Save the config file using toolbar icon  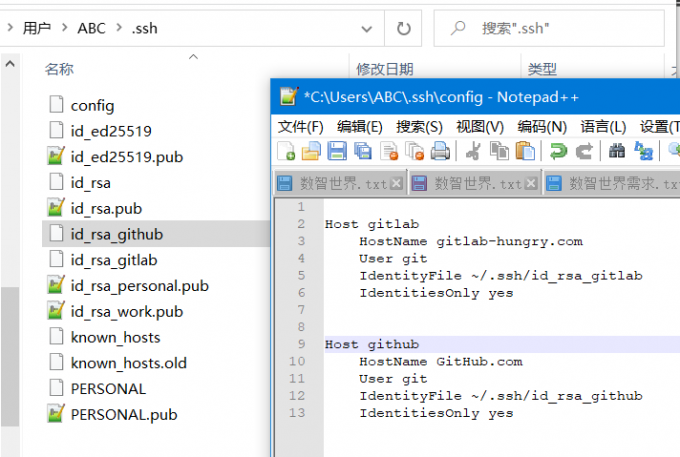pyautogui.click(x=337, y=151)
